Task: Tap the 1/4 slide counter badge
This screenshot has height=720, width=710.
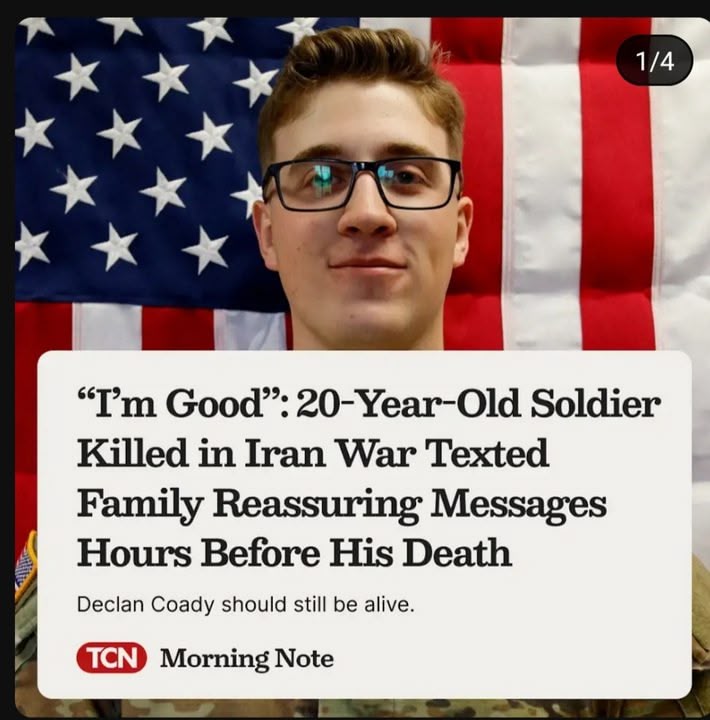Action: (654, 60)
